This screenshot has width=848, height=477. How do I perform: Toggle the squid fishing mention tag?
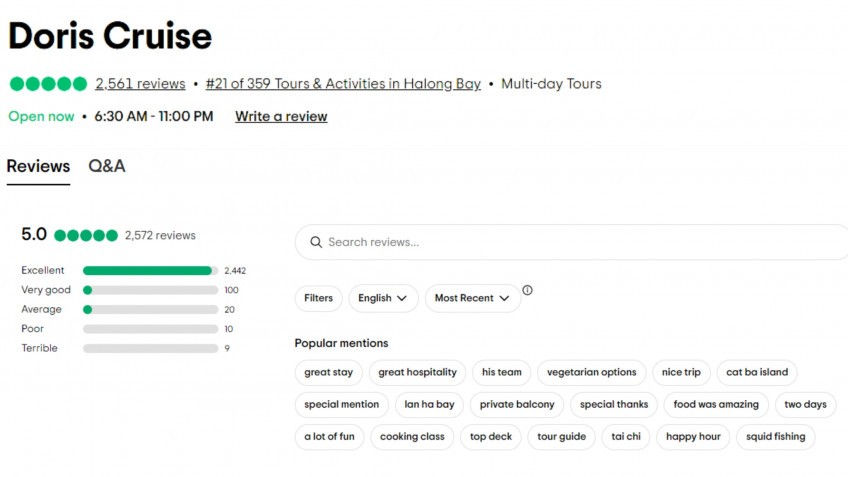tap(775, 437)
